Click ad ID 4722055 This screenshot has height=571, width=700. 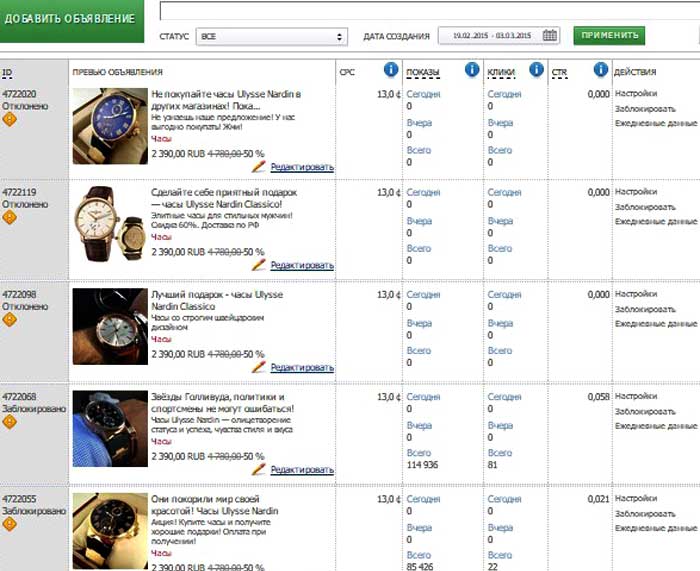point(19,499)
